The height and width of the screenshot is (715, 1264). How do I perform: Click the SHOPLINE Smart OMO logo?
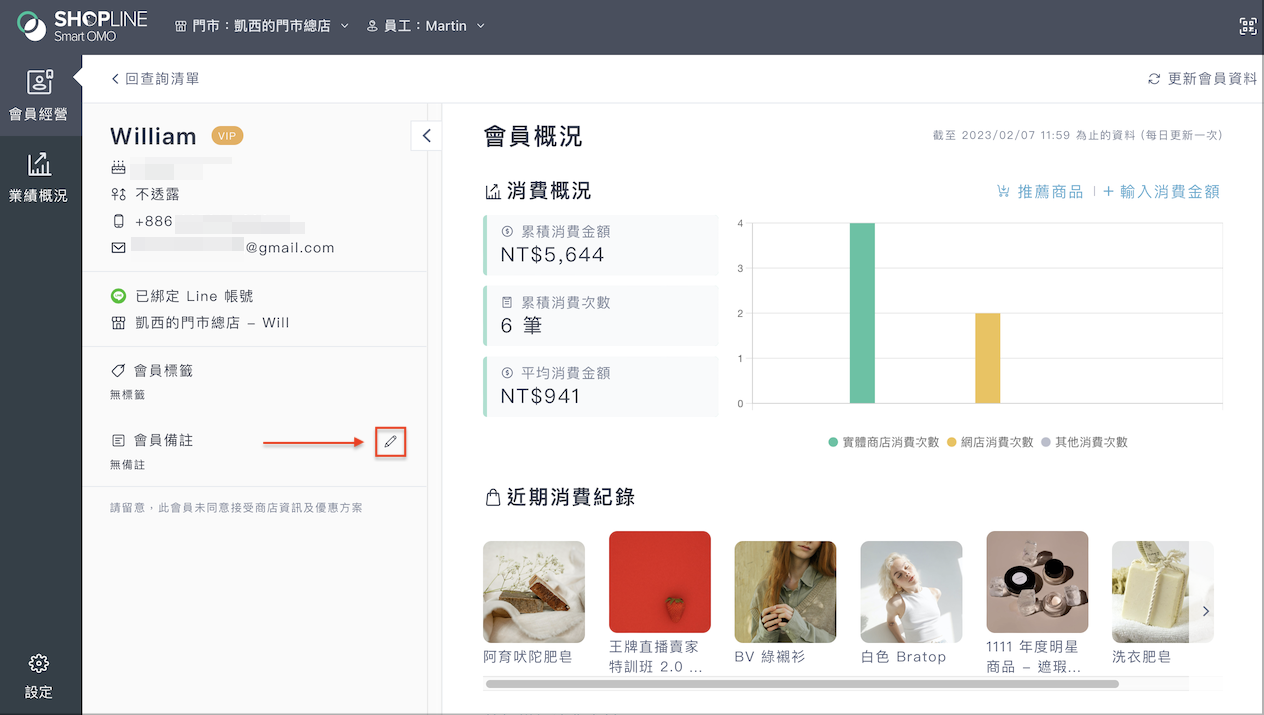(x=82, y=26)
